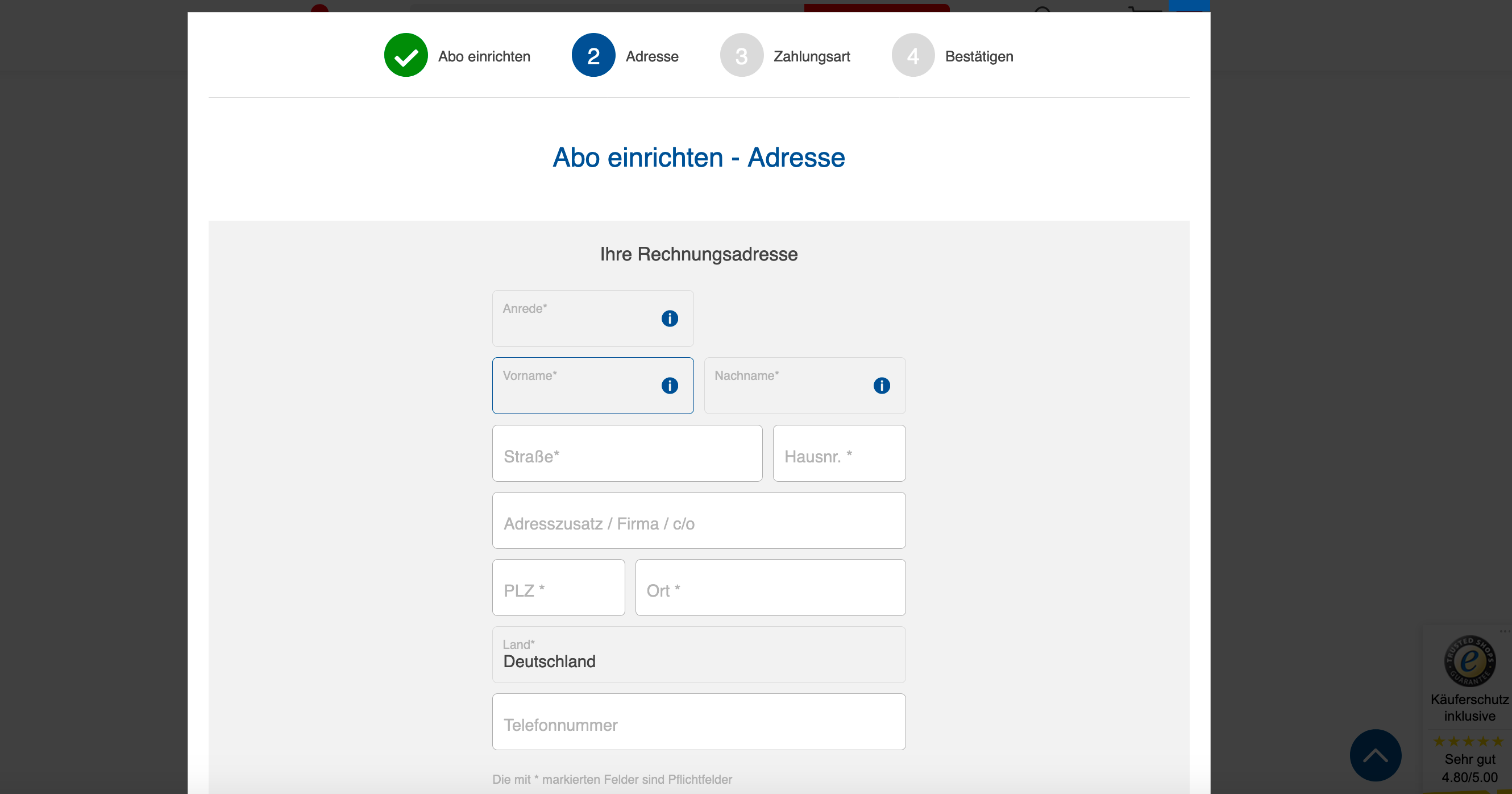Click the green checkmark step icon
The height and width of the screenshot is (794, 1512).
pos(406,55)
